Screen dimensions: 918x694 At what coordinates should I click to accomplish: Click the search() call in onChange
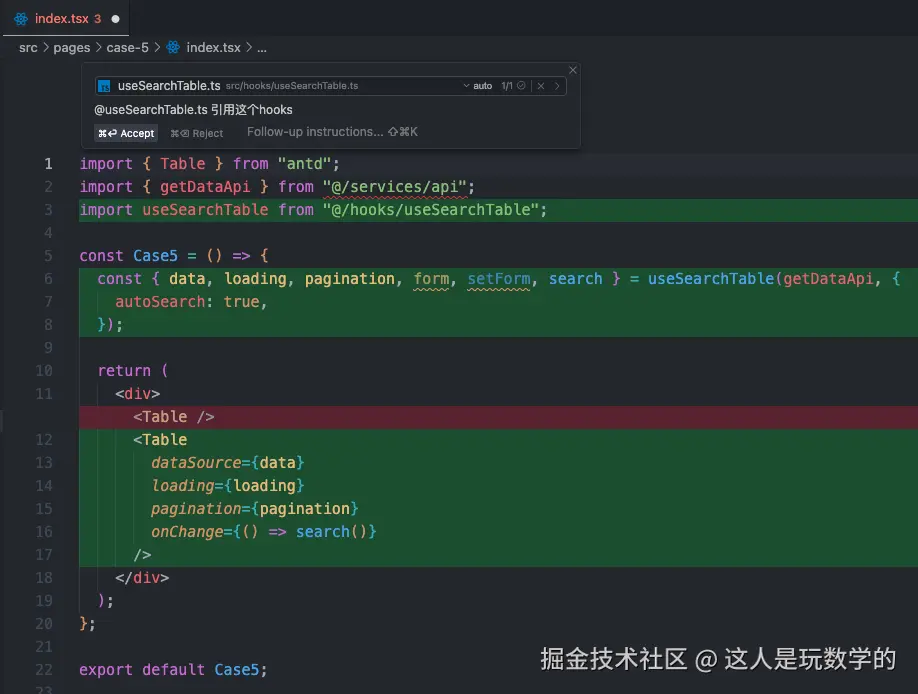tap(331, 532)
